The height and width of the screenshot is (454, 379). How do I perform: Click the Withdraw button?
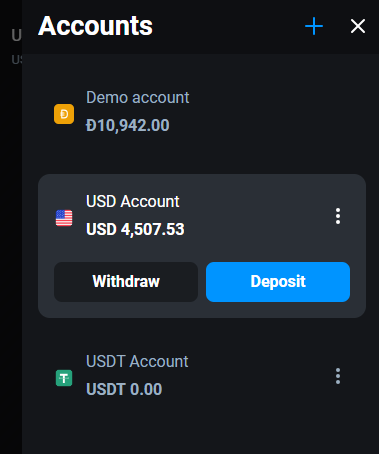coord(126,282)
